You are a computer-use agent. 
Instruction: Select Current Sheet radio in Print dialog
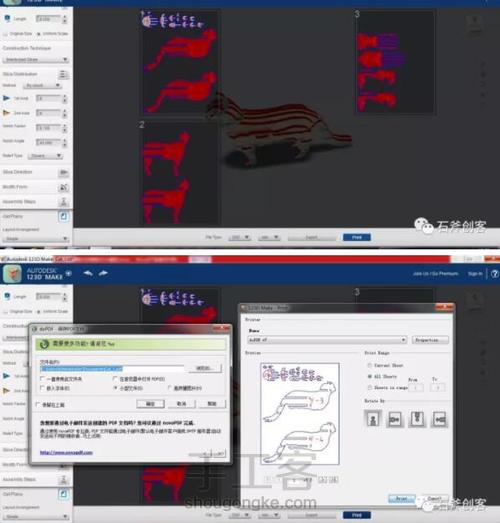point(370,365)
